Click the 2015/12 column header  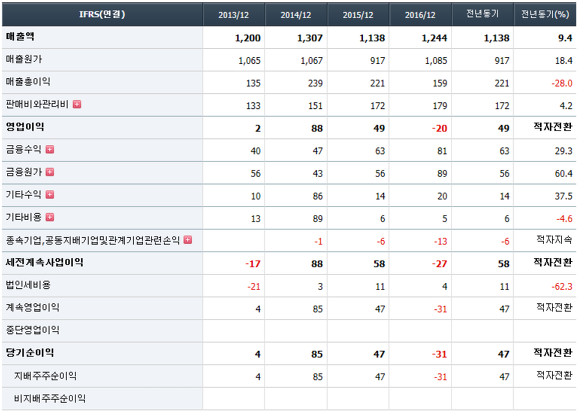[x=358, y=14]
